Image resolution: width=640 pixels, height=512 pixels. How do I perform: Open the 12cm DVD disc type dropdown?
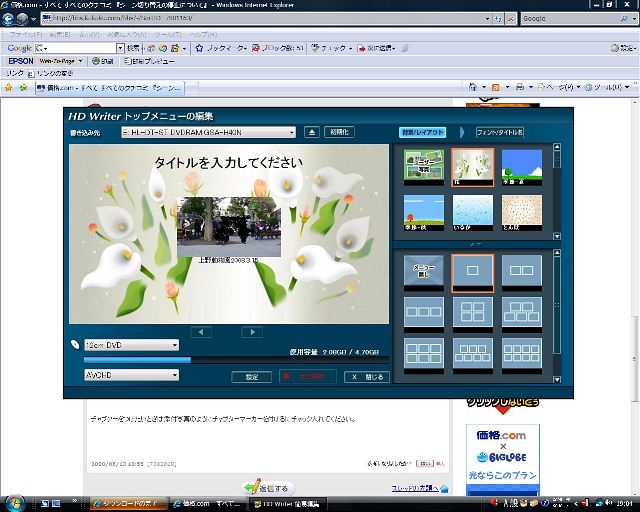point(131,345)
